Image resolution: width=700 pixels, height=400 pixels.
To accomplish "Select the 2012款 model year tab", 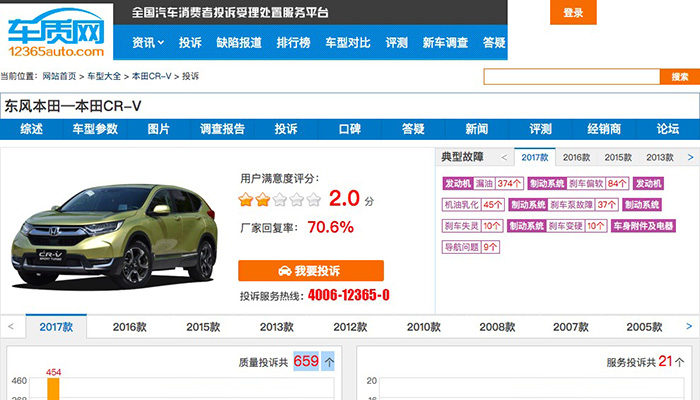I will pos(350,327).
